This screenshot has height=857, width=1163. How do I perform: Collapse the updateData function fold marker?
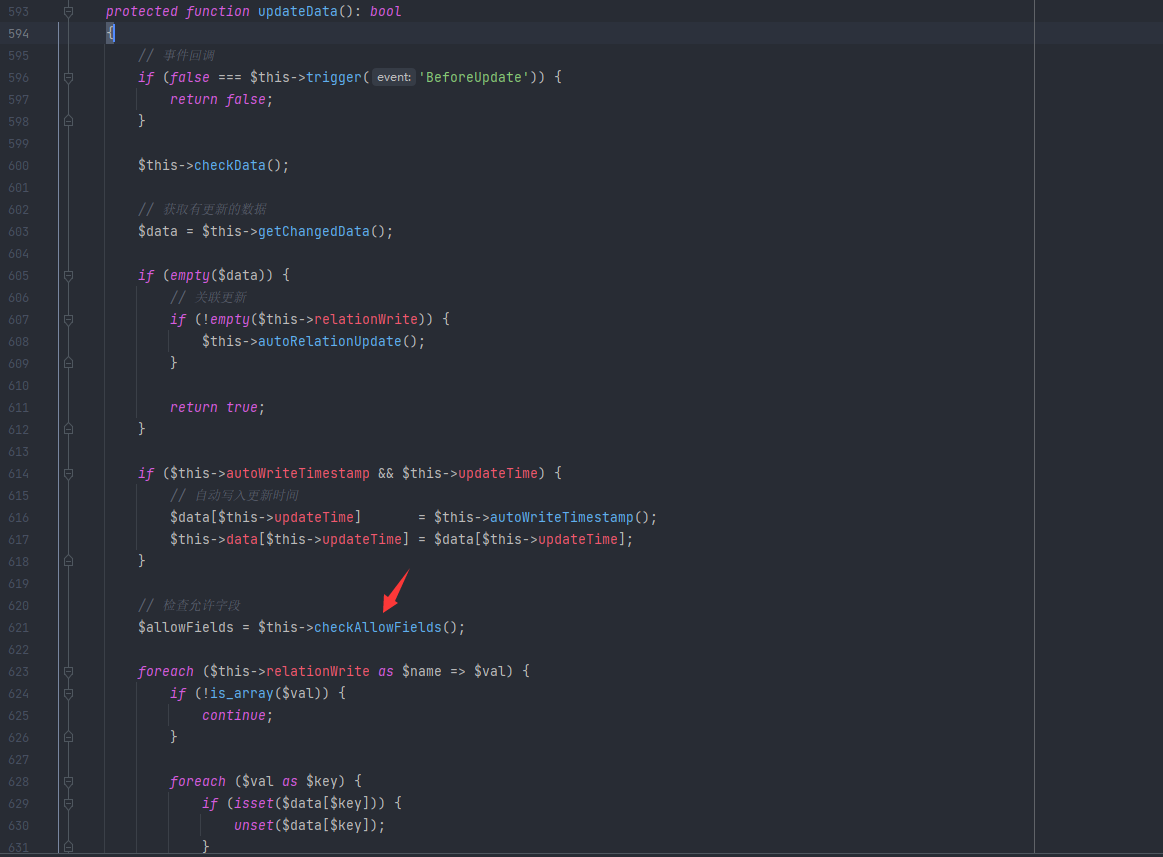point(68,12)
